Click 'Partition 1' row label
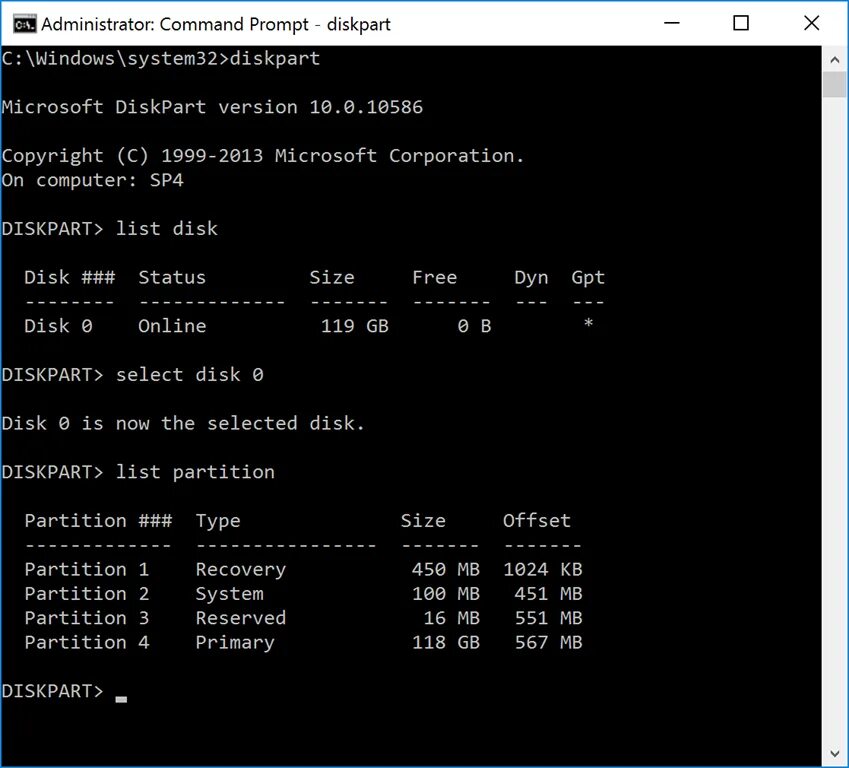Image resolution: width=849 pixels, height=768 pixels. [x=87, y=569]
